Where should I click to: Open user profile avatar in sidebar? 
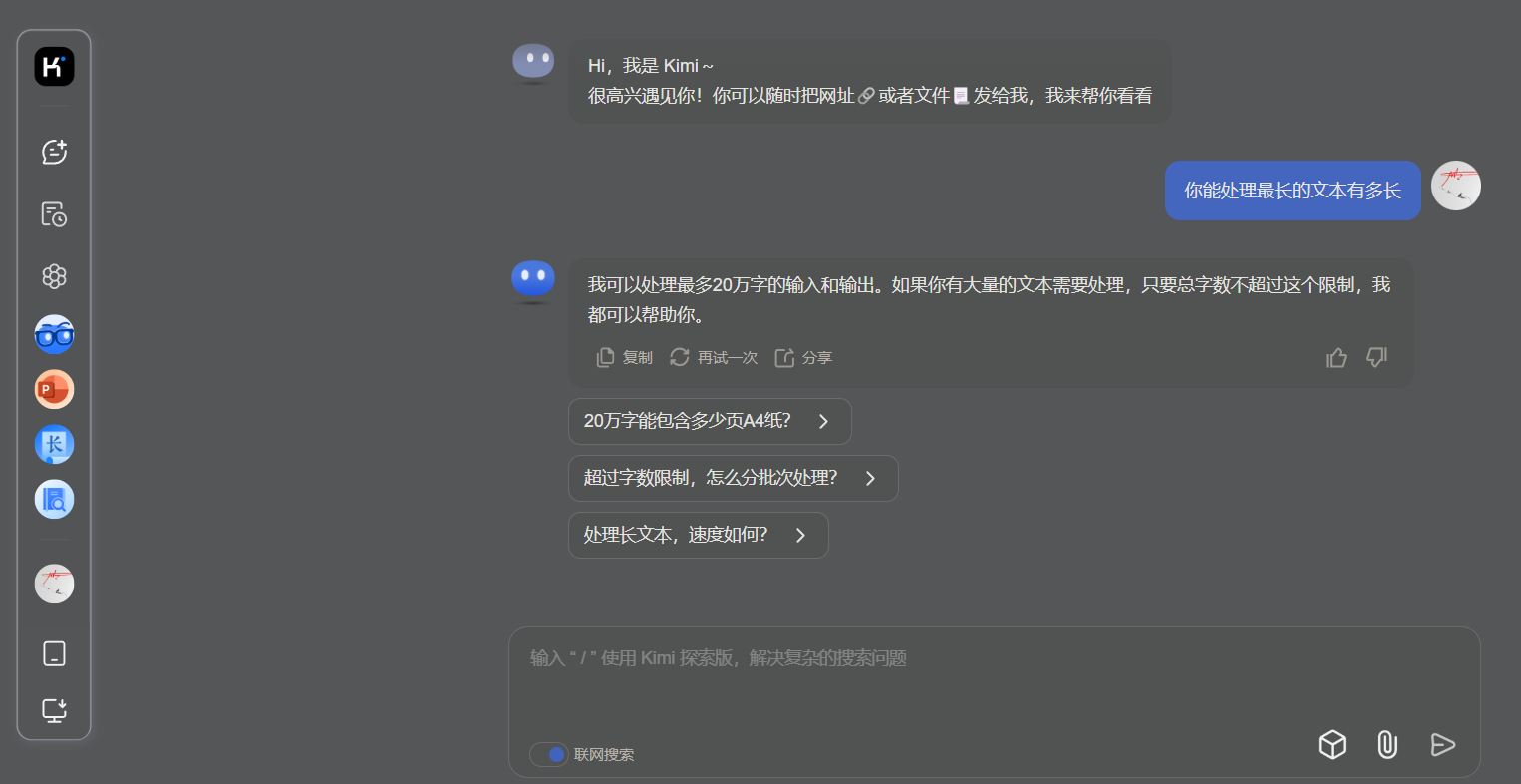click(54, 584)
